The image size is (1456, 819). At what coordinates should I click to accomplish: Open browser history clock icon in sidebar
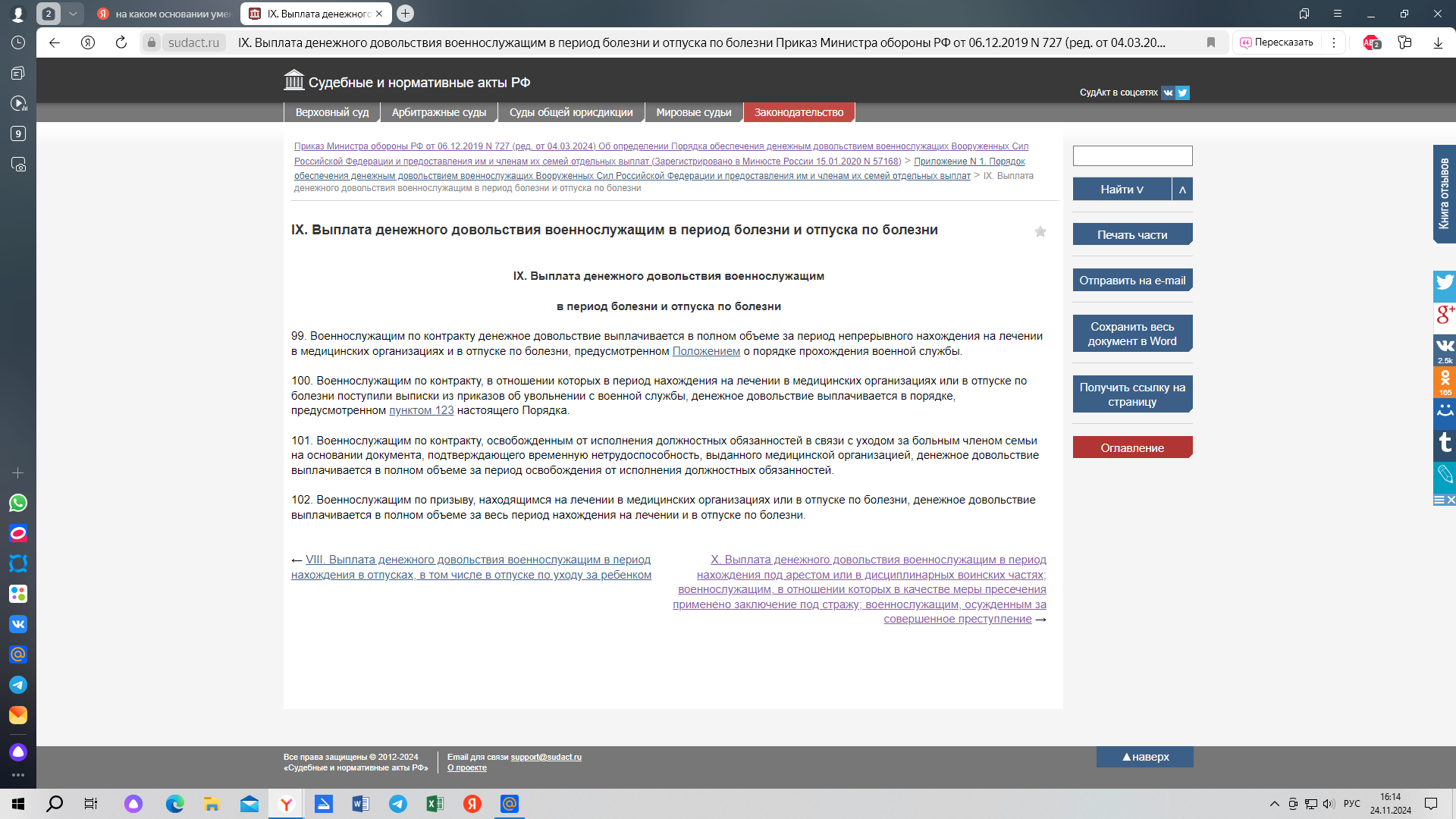point(18,42)
